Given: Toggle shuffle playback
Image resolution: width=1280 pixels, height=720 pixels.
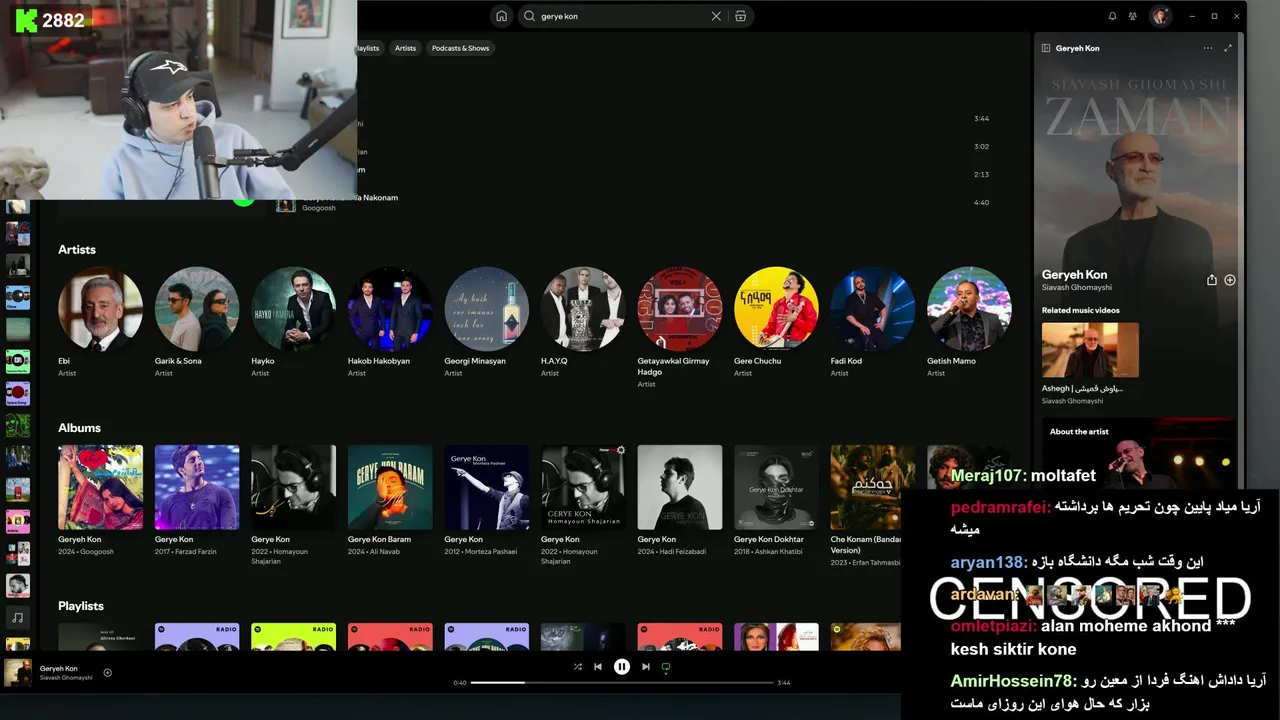Looking at the screenshot, I should coord(577,667).
